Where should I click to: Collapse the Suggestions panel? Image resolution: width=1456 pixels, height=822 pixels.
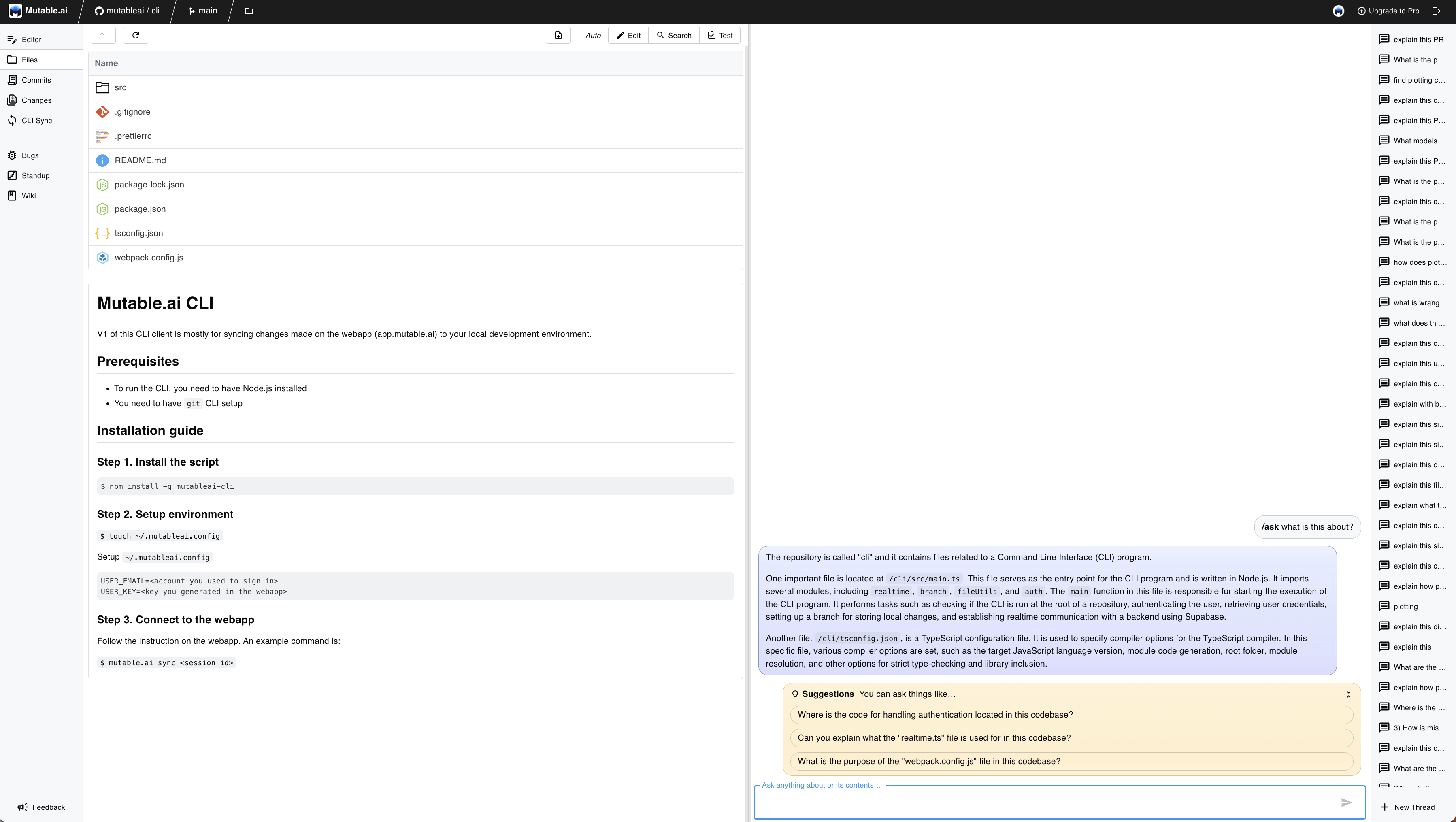tap(1348, 694)
